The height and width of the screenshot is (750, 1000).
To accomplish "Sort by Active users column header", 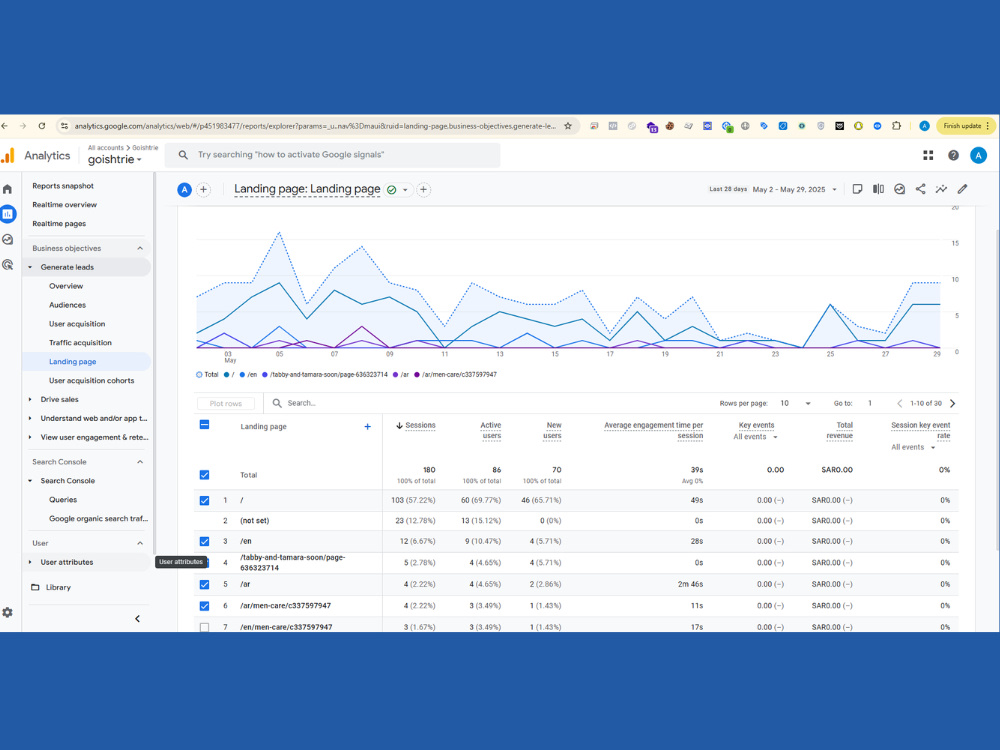I will click(x=490, y=430).
